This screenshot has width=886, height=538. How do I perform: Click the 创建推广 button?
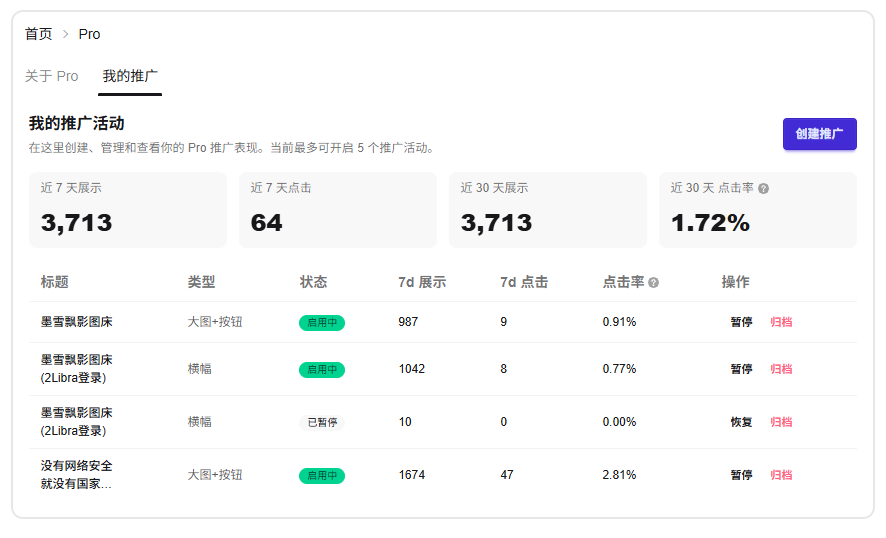click(819, 134)
